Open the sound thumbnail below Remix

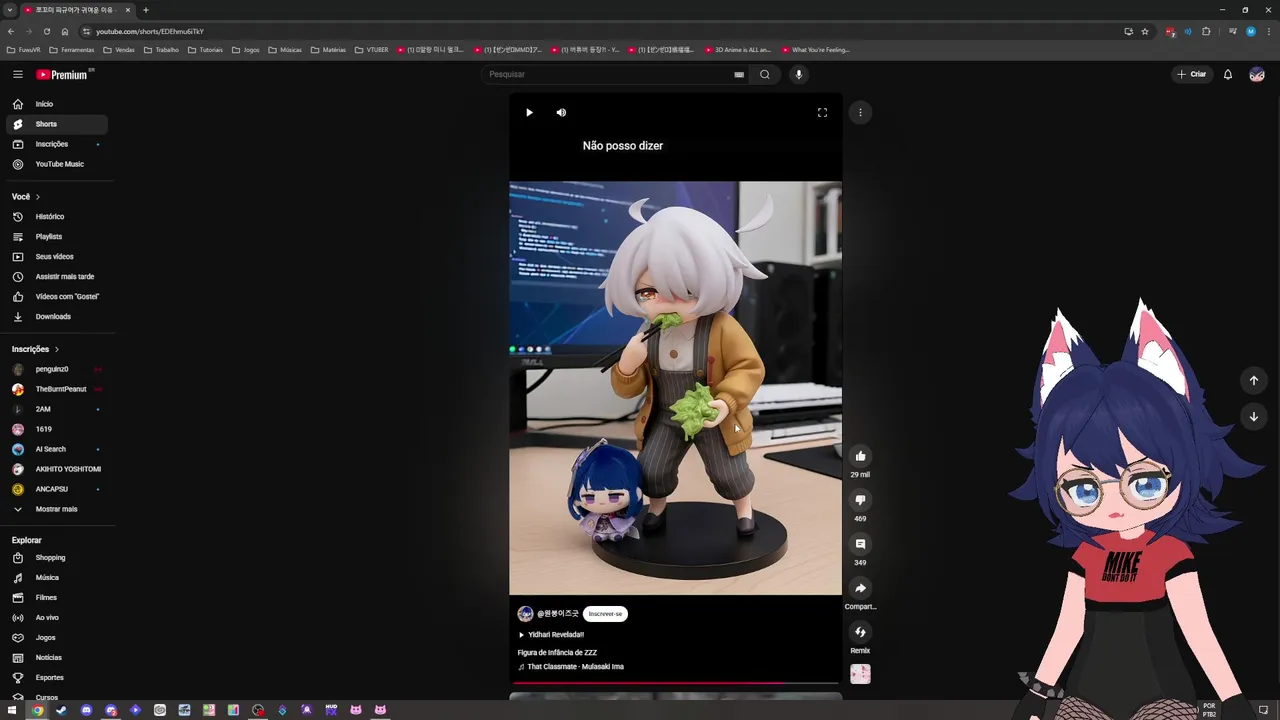coord(860,674)
